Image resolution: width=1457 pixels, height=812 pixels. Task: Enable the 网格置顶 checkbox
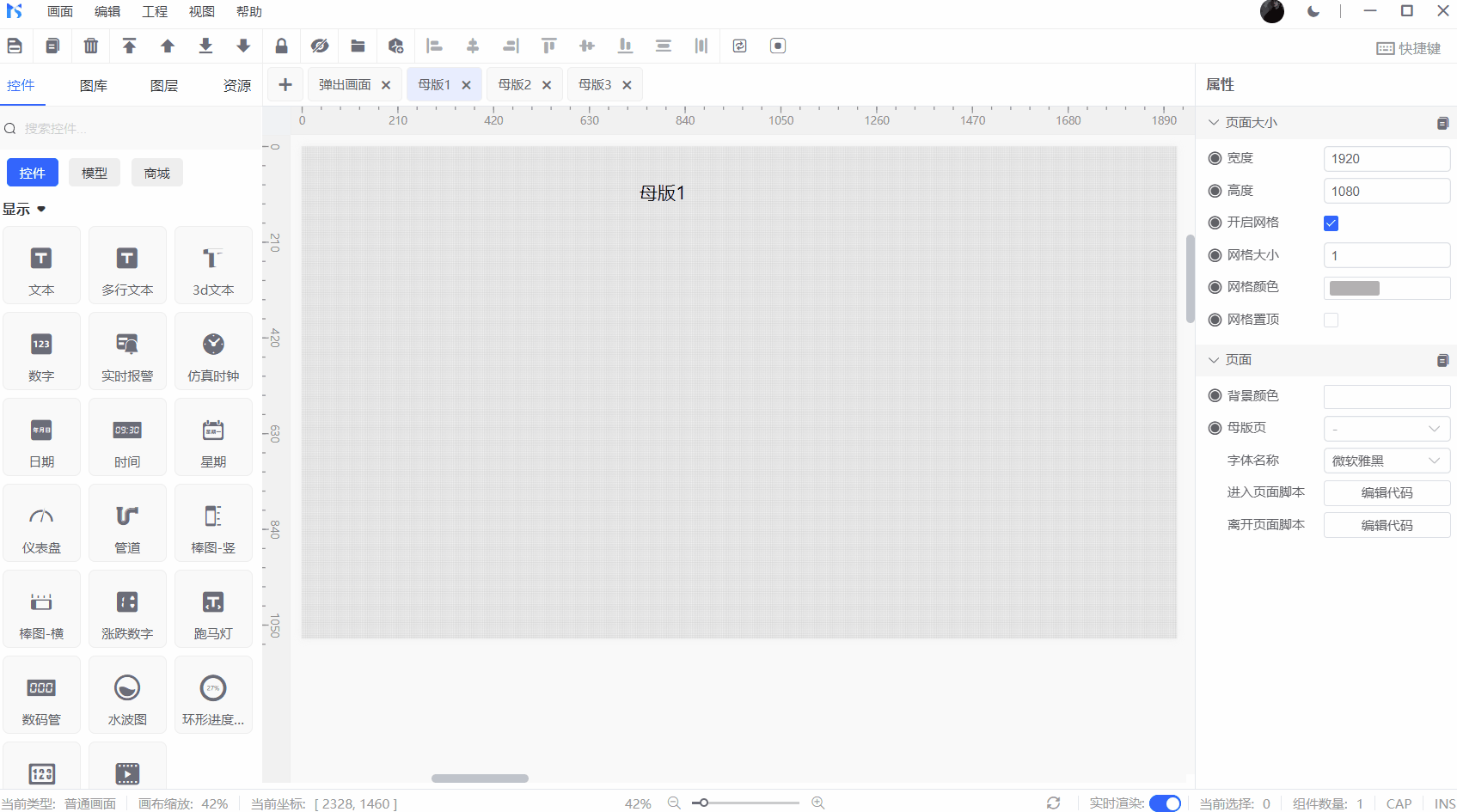[x=1331, y=321]
